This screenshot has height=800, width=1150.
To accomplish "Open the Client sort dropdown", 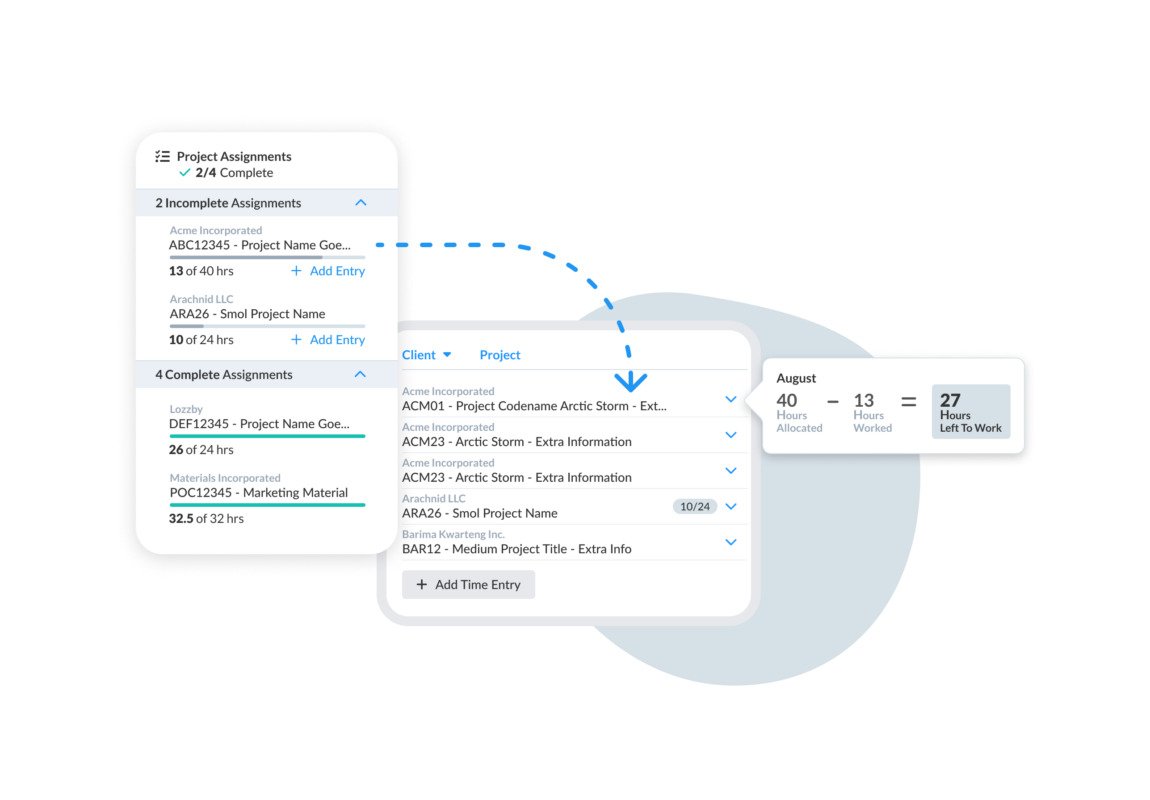I will tap(427, 355).
